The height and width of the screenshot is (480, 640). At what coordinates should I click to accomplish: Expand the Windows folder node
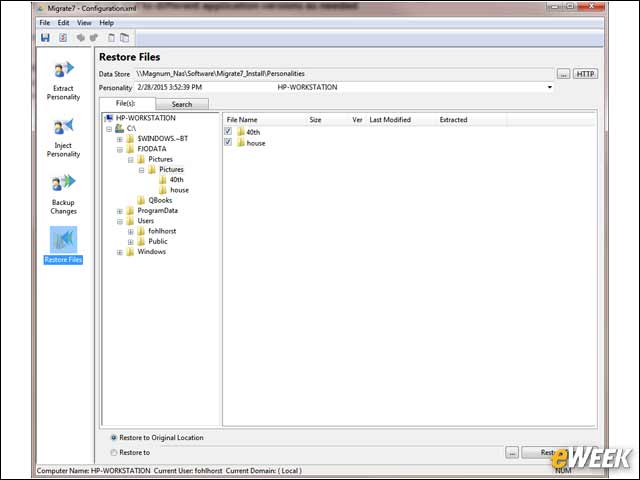120,252
